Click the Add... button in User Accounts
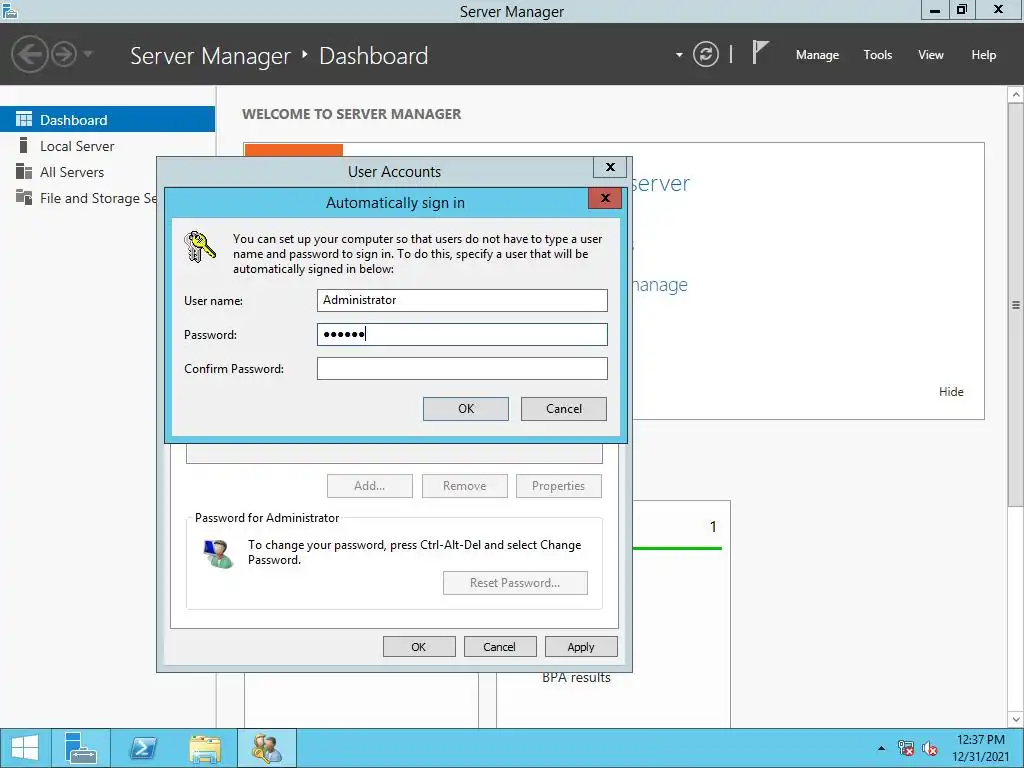Viewport: 1024px width, 768px height. 370,486
